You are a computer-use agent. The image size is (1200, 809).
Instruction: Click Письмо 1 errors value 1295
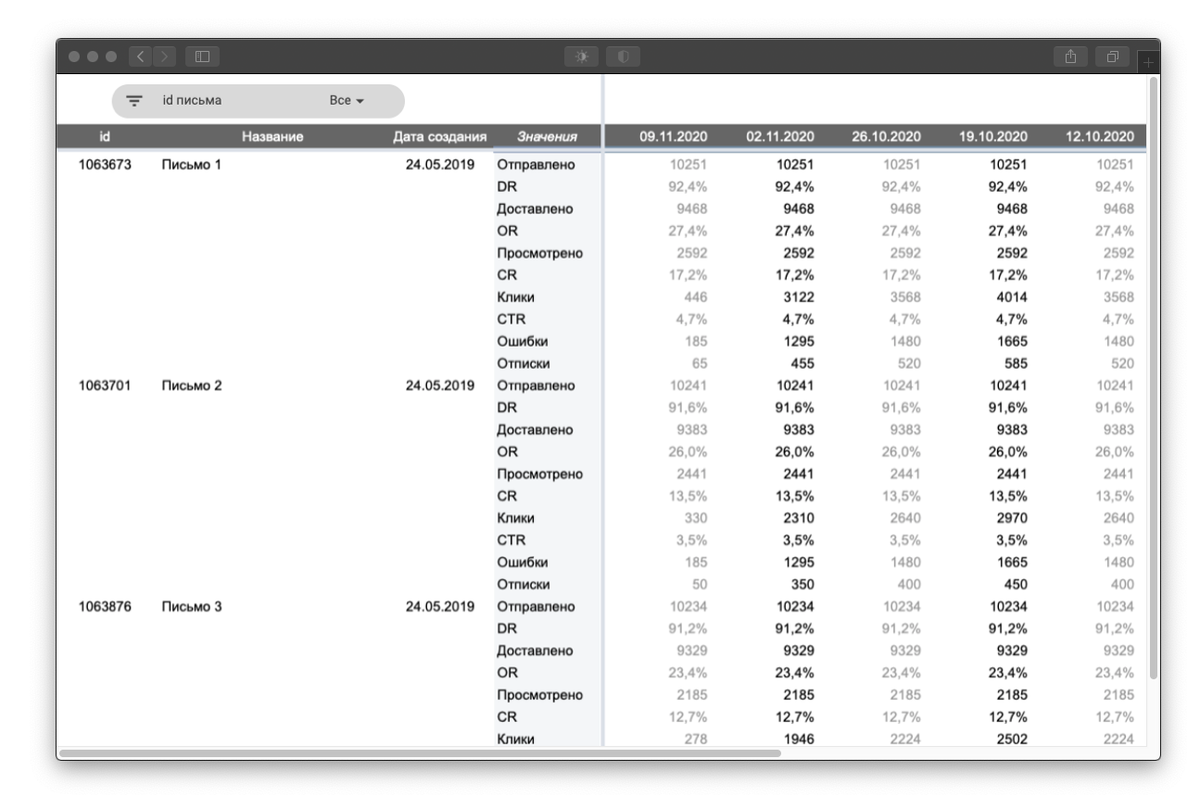(797, 342)
